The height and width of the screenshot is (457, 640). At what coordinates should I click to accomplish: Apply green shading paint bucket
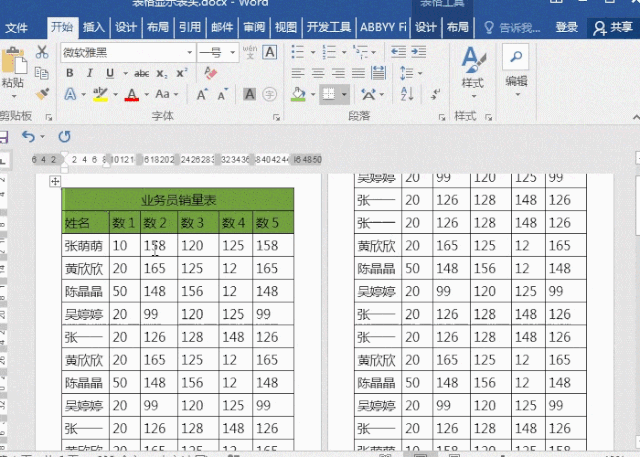click(x=298, y=95)
